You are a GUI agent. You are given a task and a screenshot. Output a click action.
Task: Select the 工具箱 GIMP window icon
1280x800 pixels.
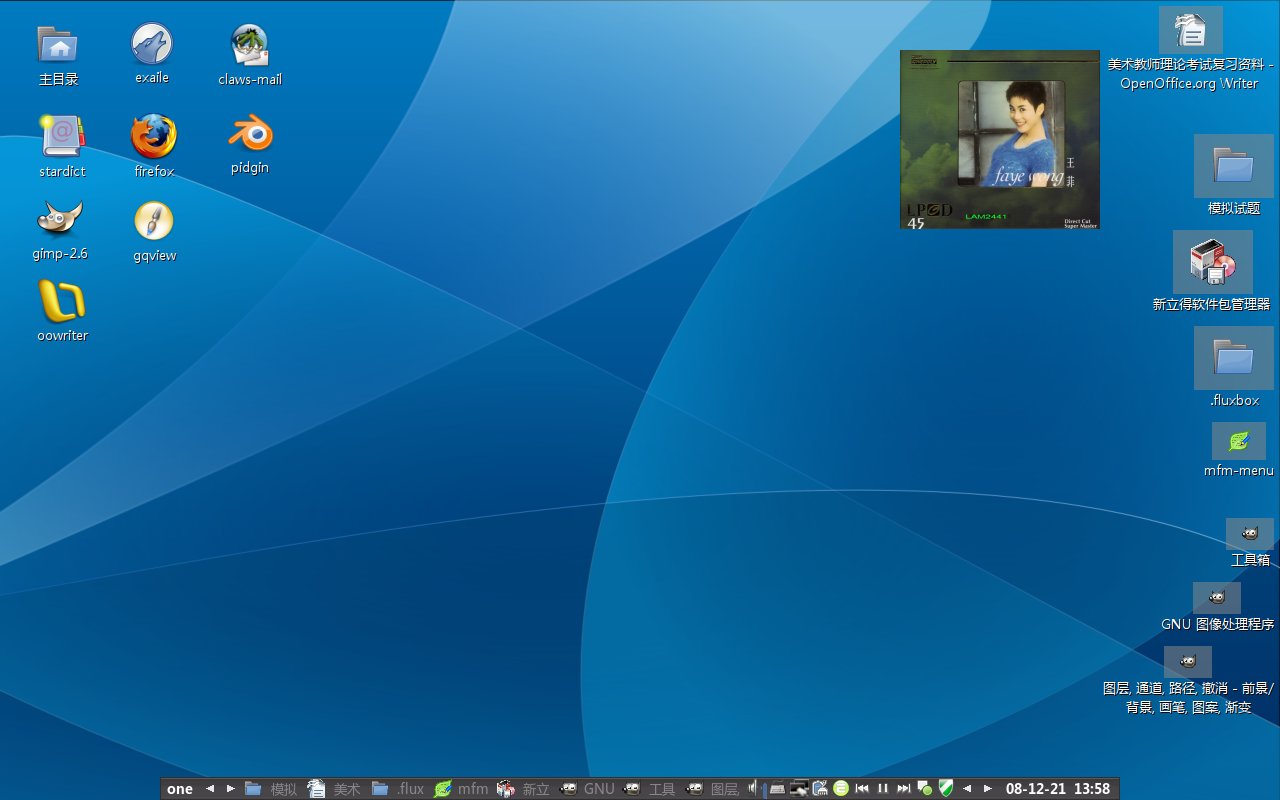[x=1250, y=534]
